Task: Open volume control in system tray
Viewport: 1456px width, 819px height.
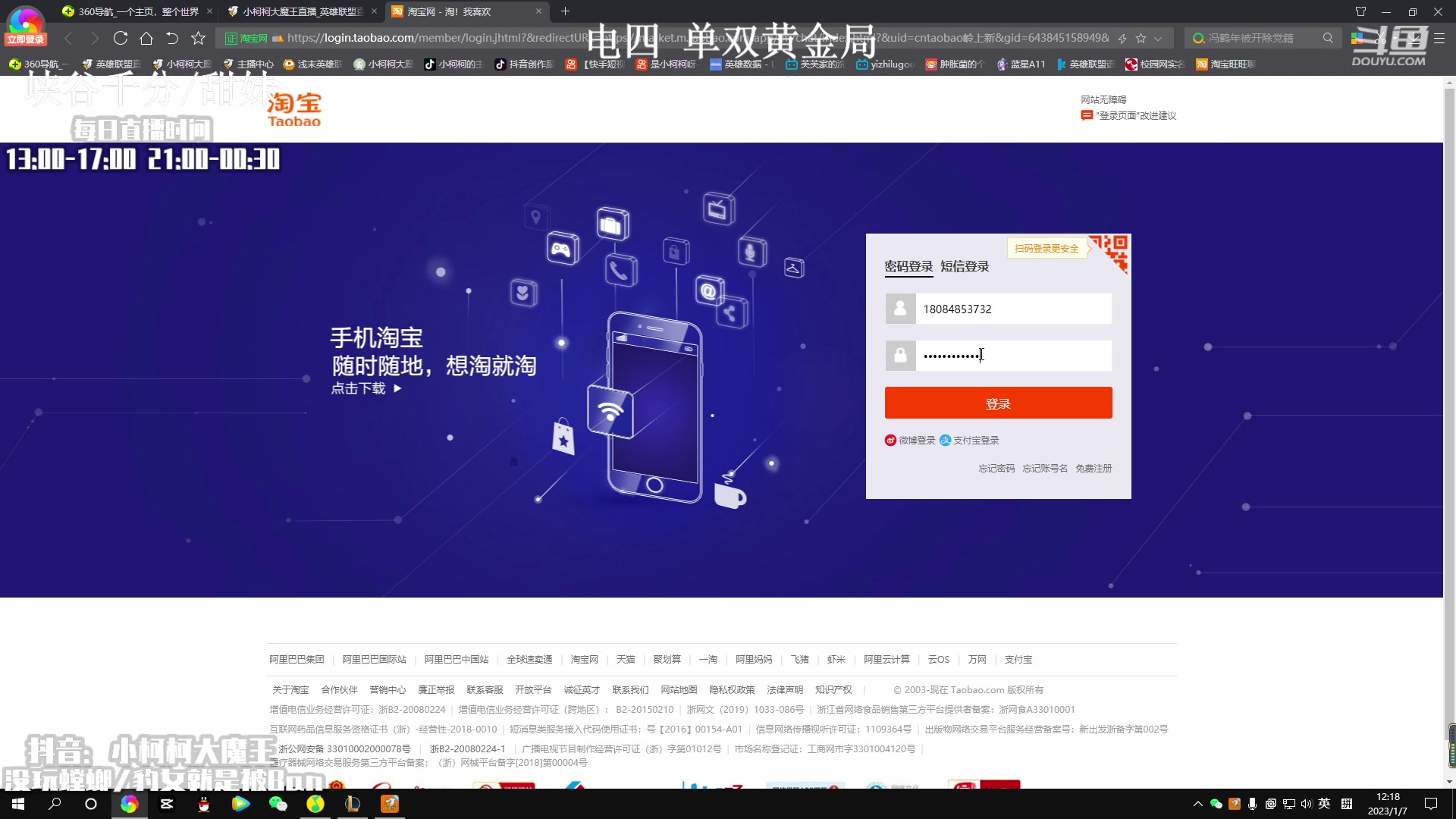Action: 1306,804
